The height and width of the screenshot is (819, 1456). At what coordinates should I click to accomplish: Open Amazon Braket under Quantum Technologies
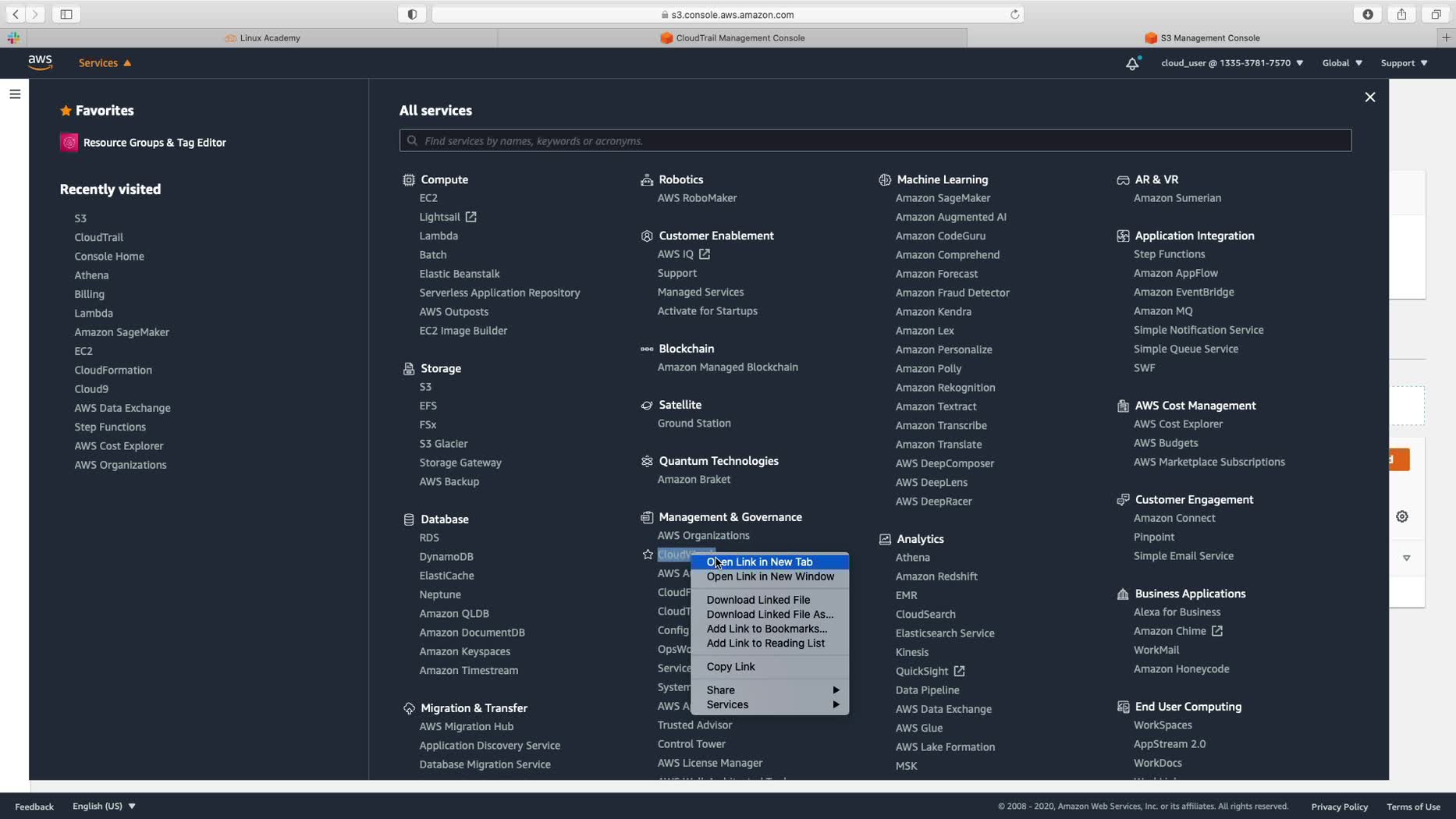694,480
